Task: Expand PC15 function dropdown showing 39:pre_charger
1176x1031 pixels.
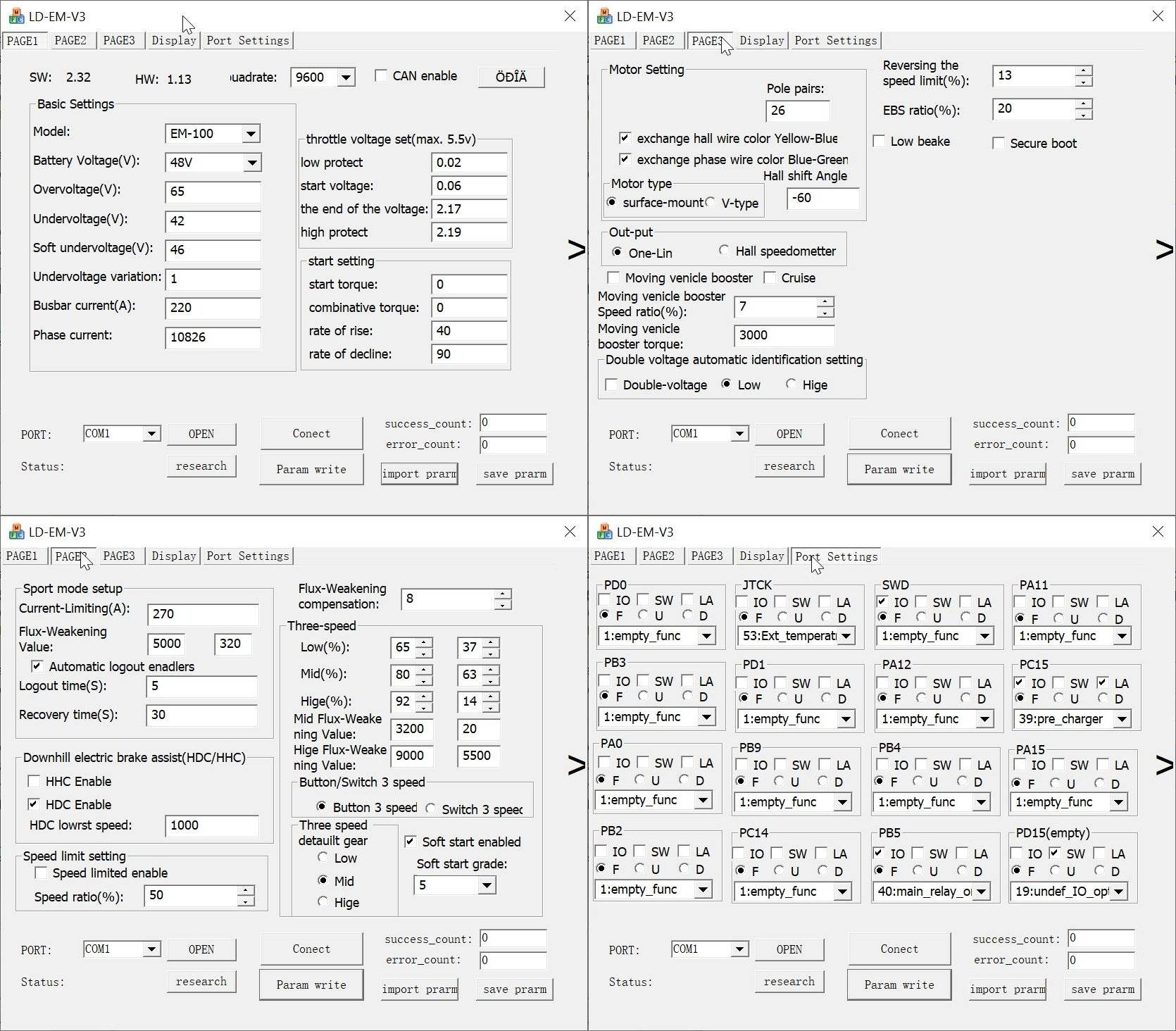Action: pyautogui.click(x=1122, y=719)
